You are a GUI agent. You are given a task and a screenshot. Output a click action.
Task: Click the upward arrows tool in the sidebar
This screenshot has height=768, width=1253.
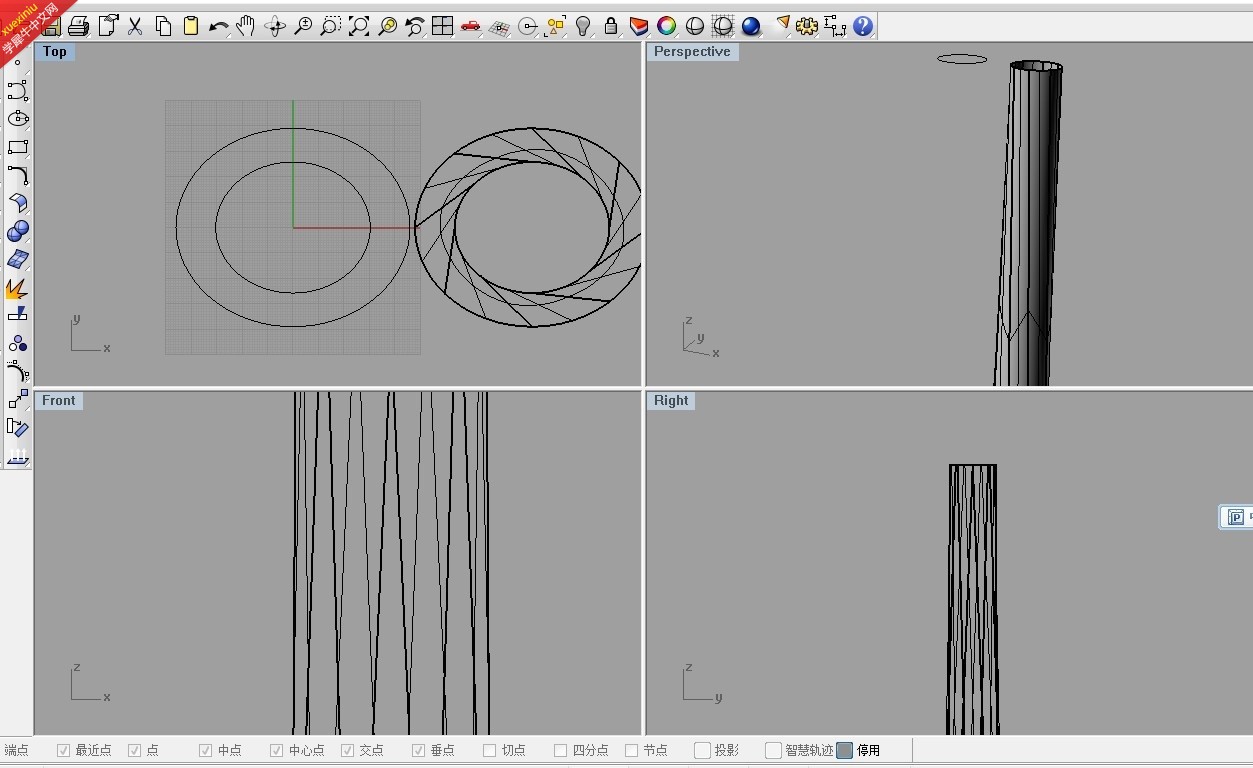(x=17, y=456)
